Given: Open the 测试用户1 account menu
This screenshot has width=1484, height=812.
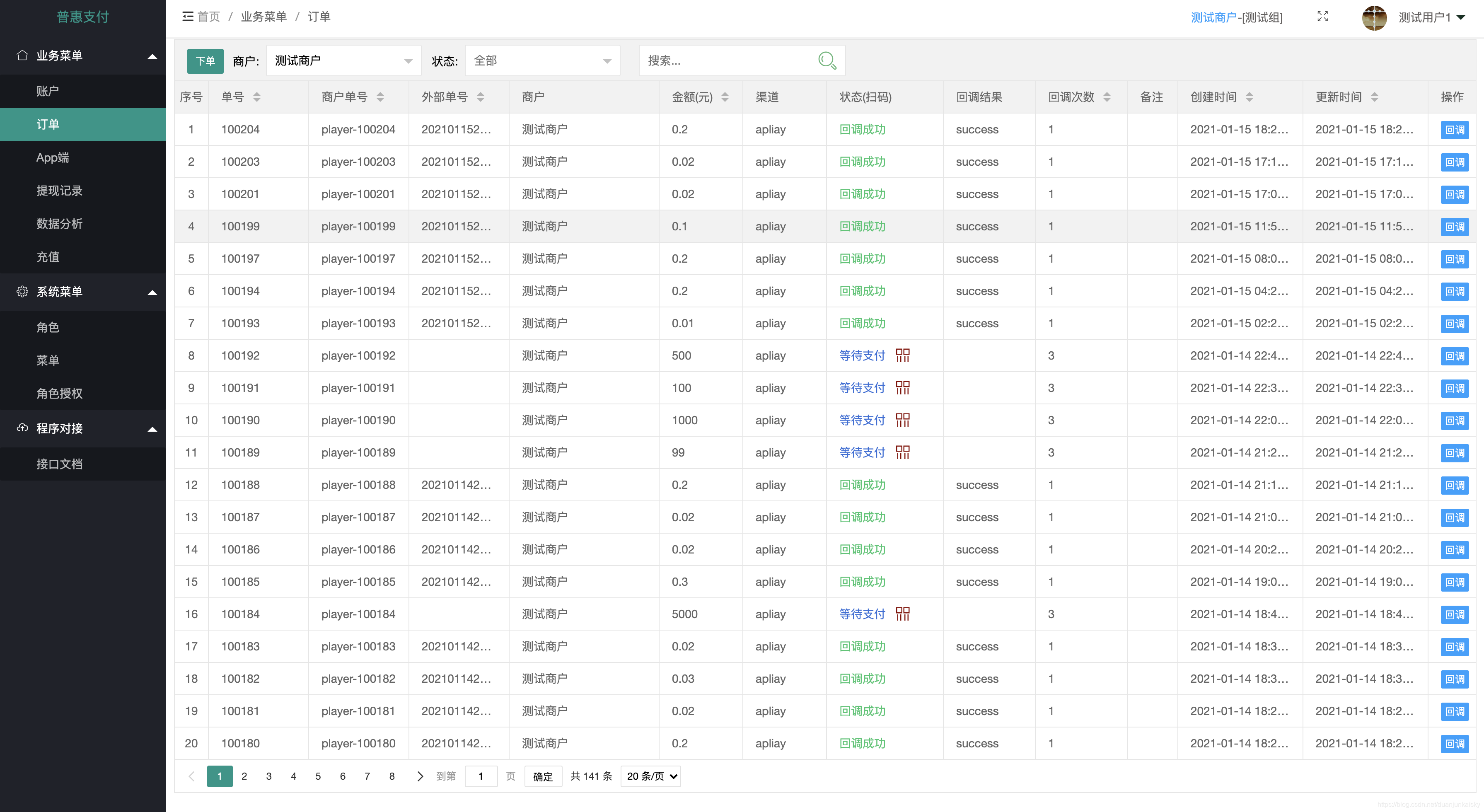Looking at the screenshot, I should coord(1431,17).
